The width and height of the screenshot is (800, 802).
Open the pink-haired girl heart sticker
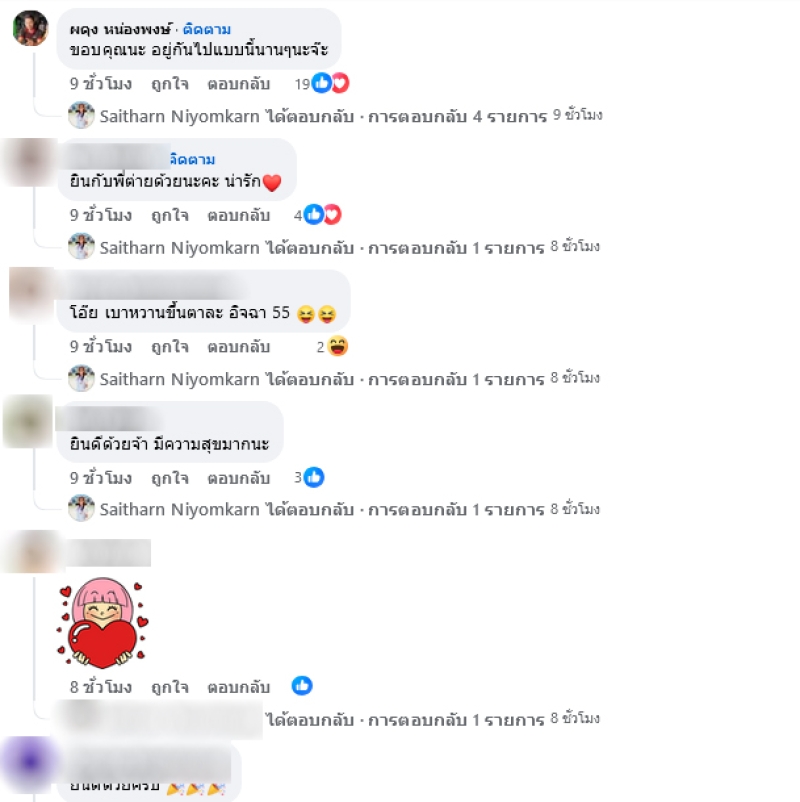tap(103, 623)
